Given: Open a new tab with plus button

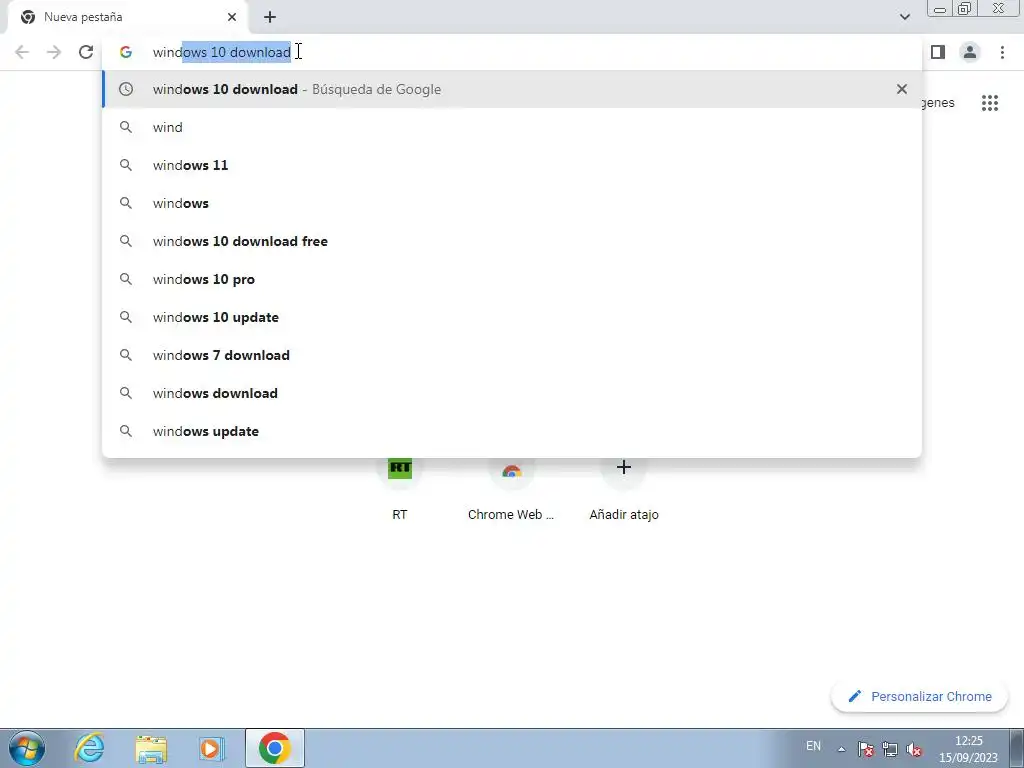Looking at the screenshot, I should [x=270, y=17].
